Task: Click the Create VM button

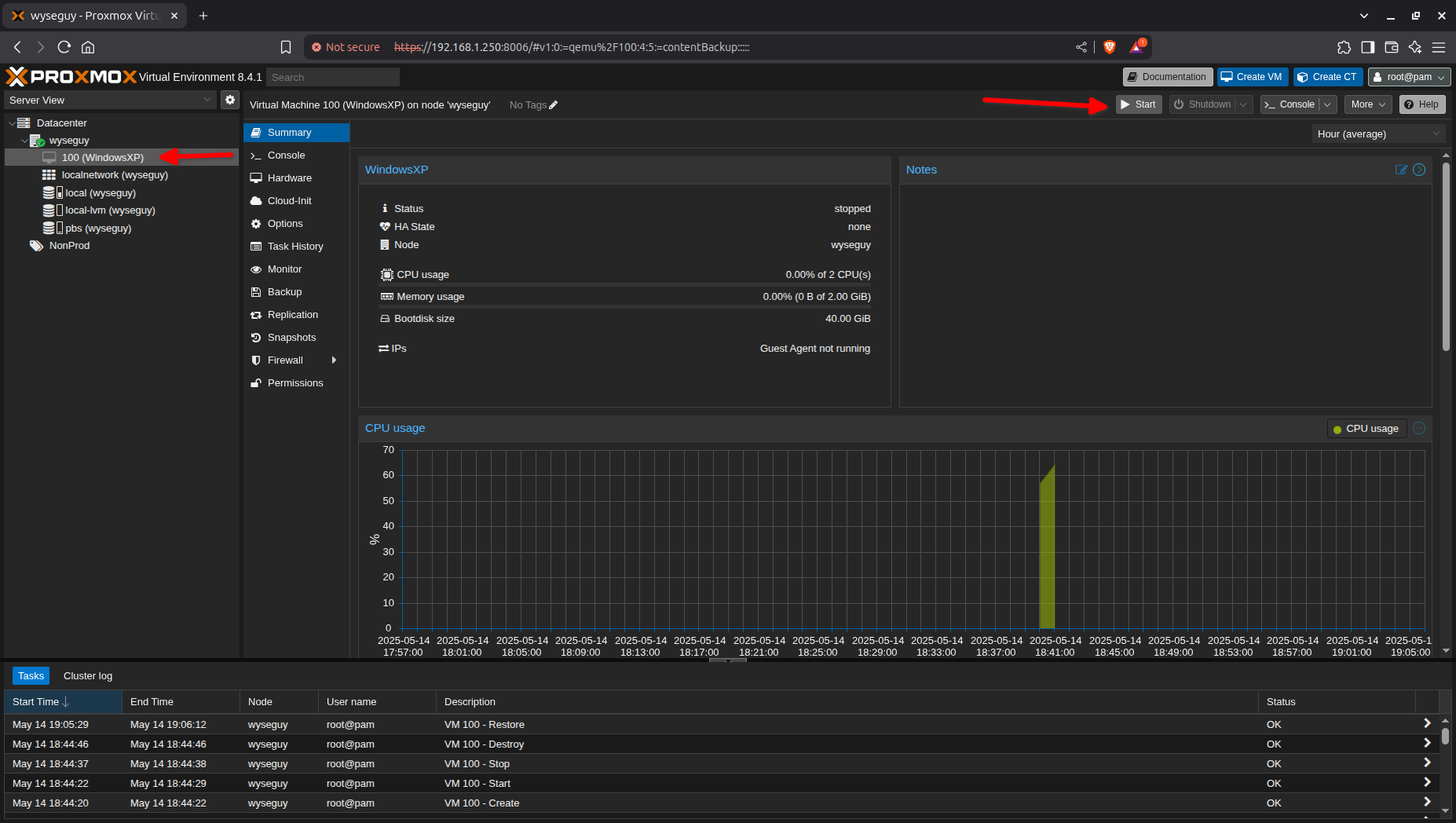Action: (1251, 77)
